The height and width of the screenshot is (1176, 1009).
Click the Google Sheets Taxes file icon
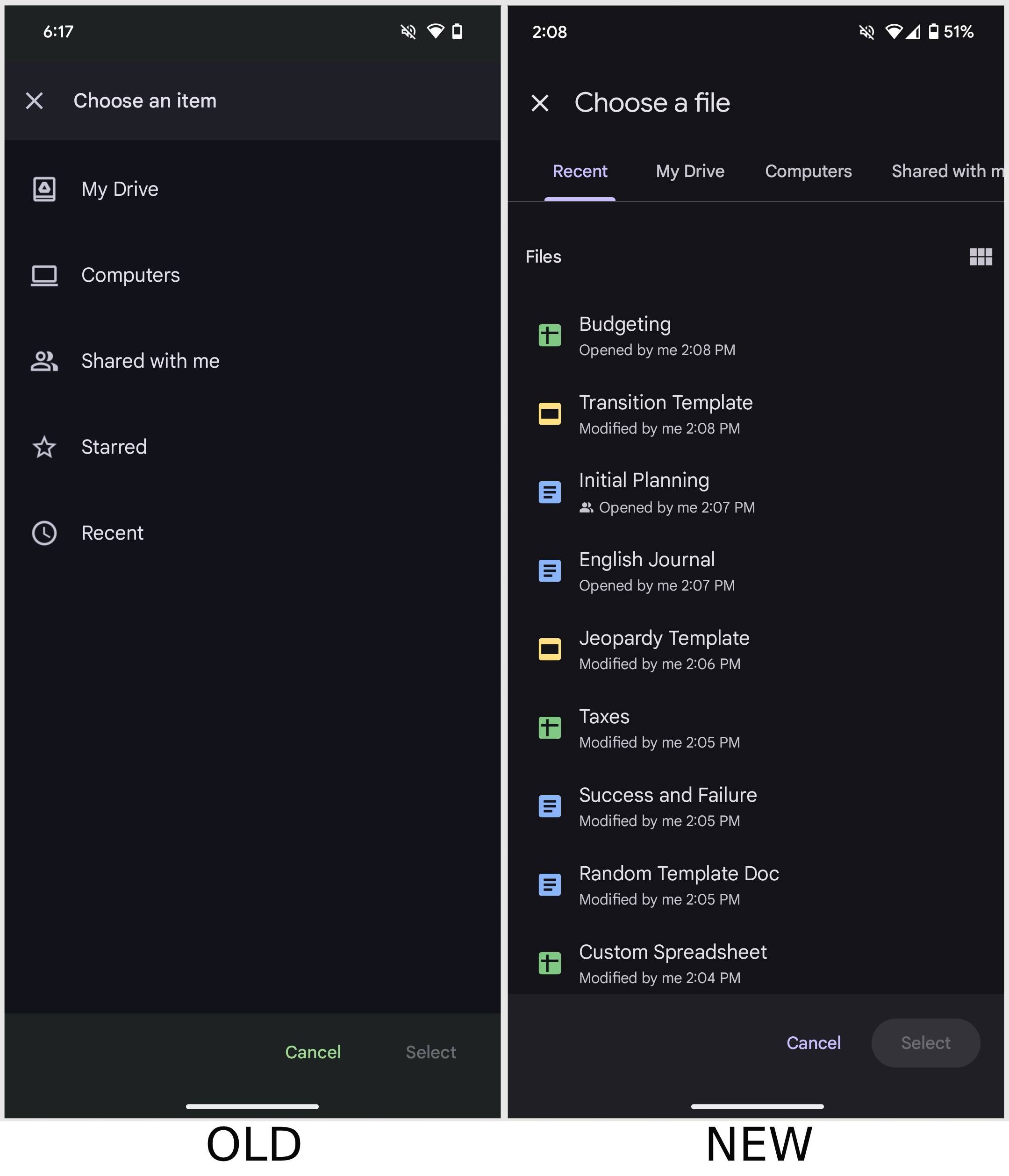549,728
